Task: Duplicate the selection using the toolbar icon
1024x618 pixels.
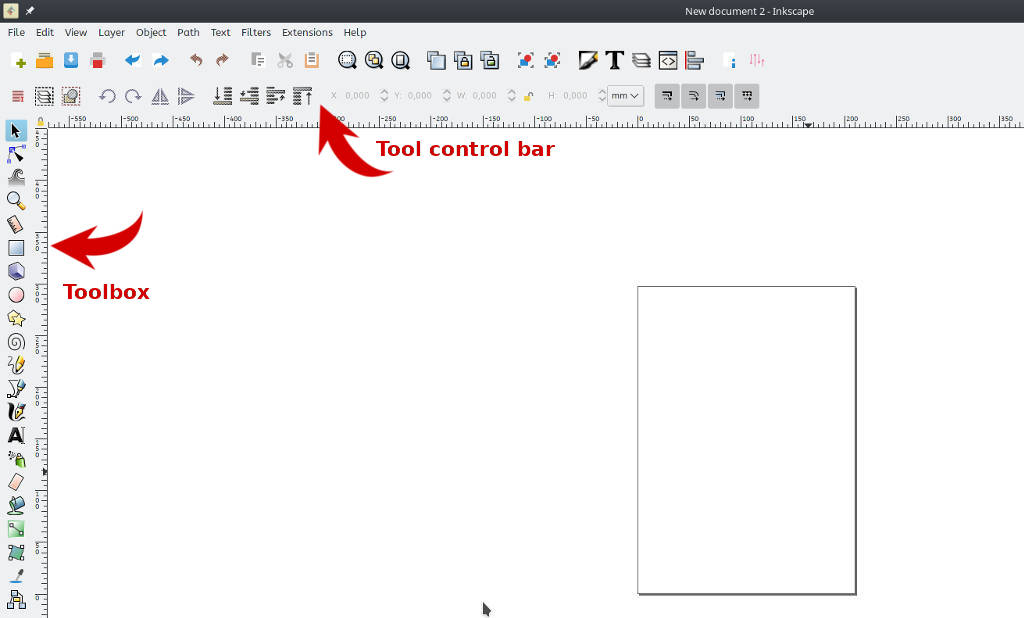Action: [x=435, y=60]
